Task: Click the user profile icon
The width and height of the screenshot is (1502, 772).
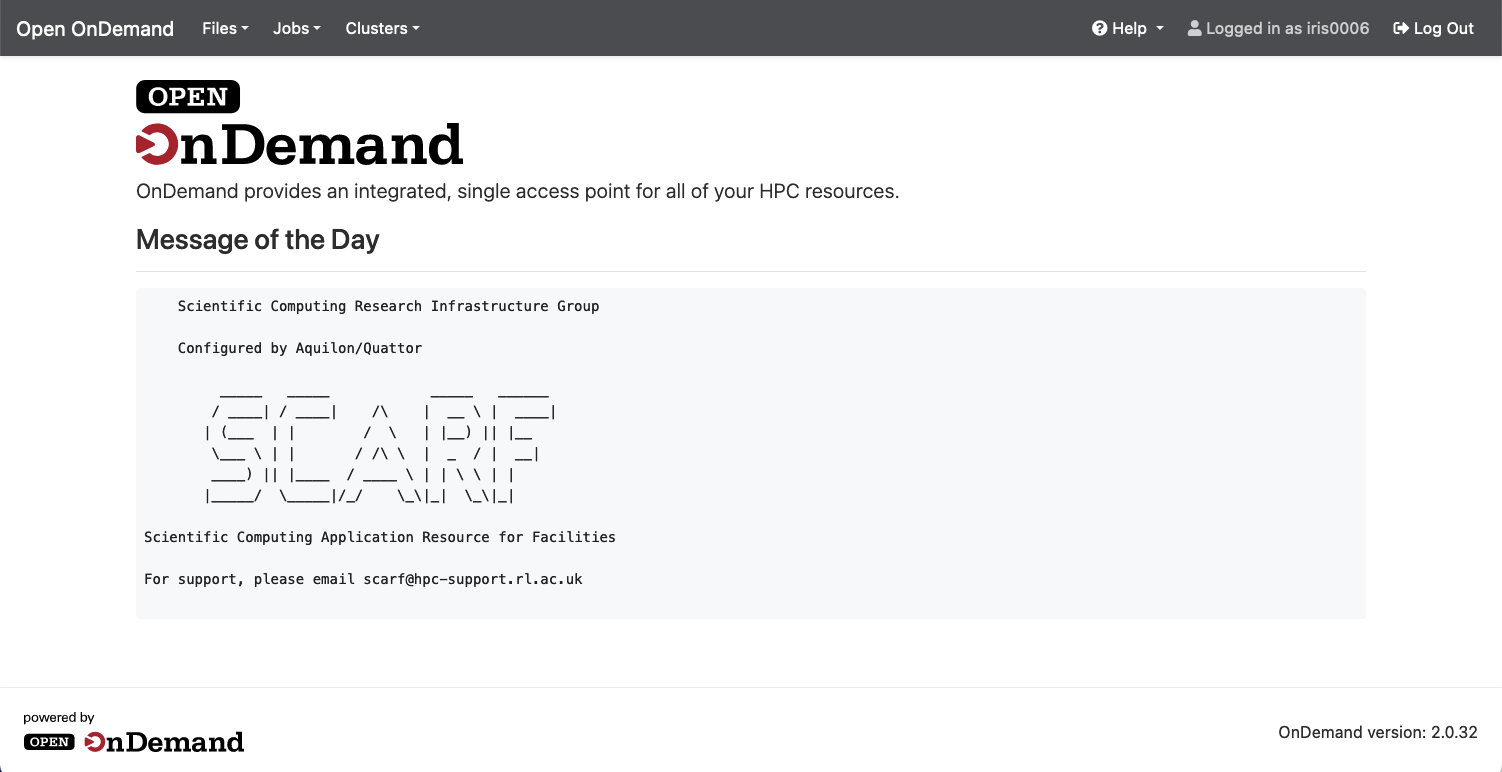Action: coord(1194,28)
